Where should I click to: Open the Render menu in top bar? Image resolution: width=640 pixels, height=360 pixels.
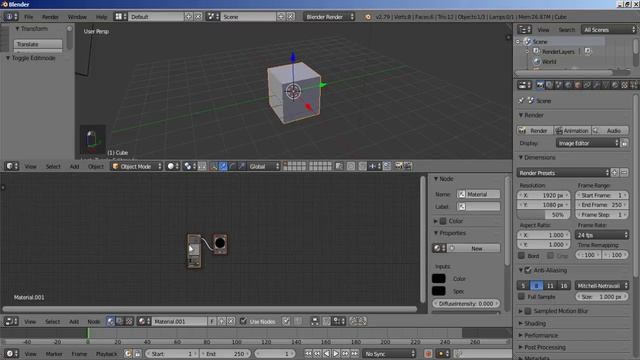coord(50,17)
